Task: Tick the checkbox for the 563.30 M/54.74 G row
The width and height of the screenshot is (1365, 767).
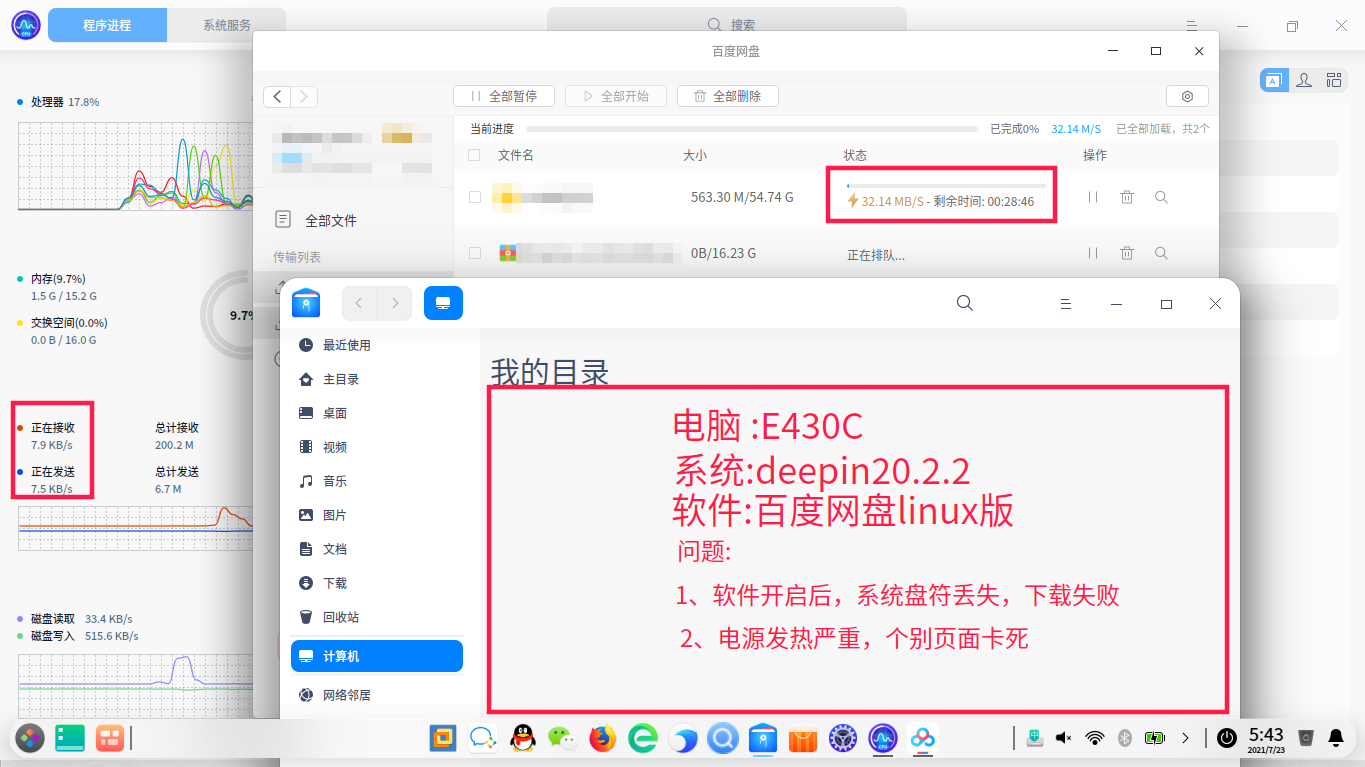Action: [x=475, y=197]
